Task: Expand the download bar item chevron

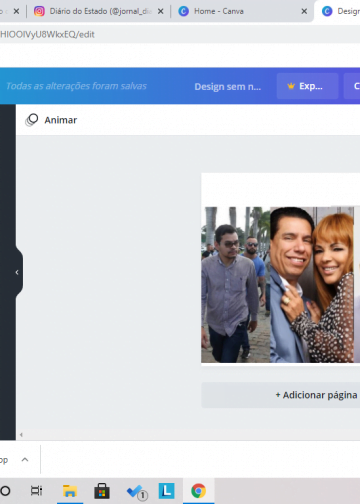Action: pyautogui.click(x=25, y=460)
